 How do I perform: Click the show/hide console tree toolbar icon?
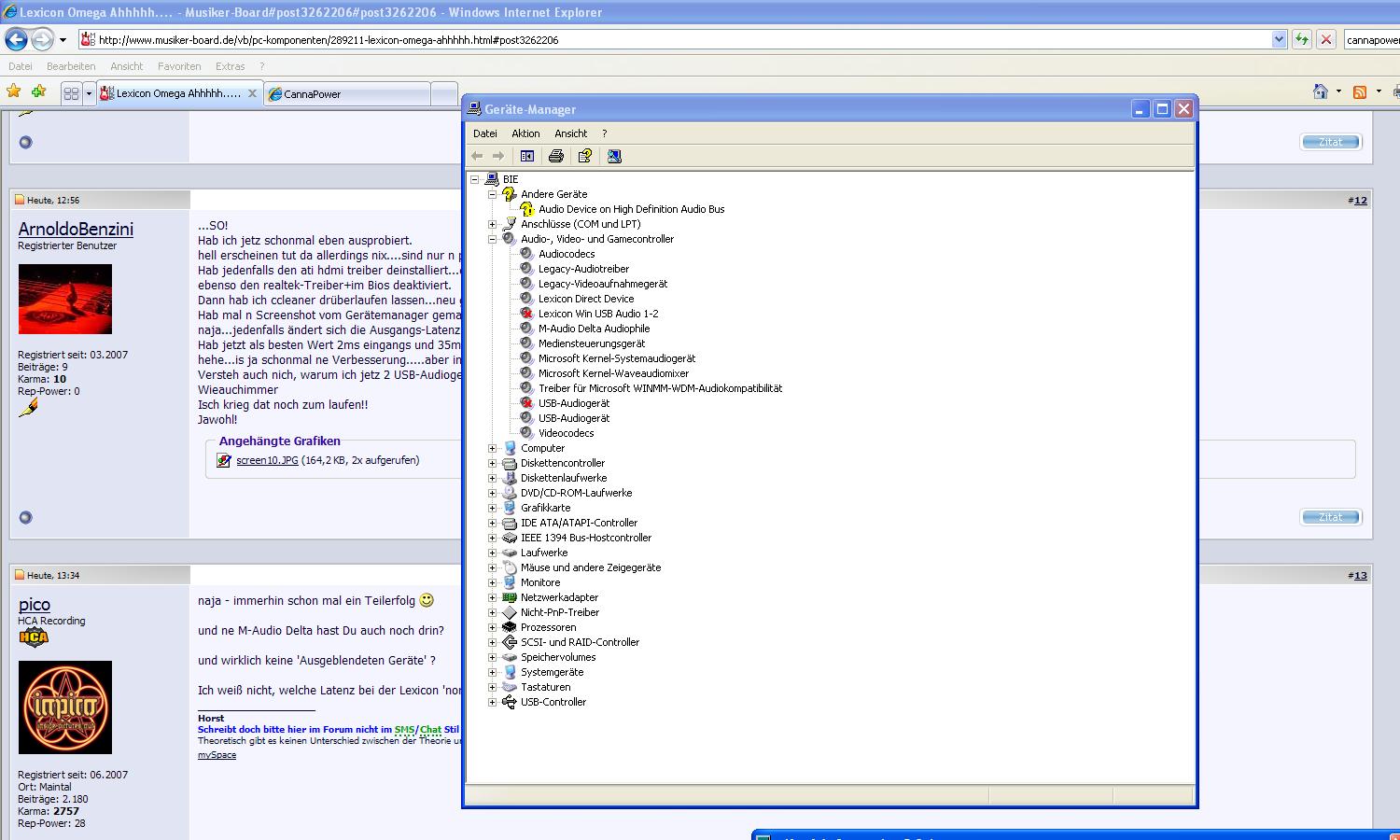click(x=527, y=156)
